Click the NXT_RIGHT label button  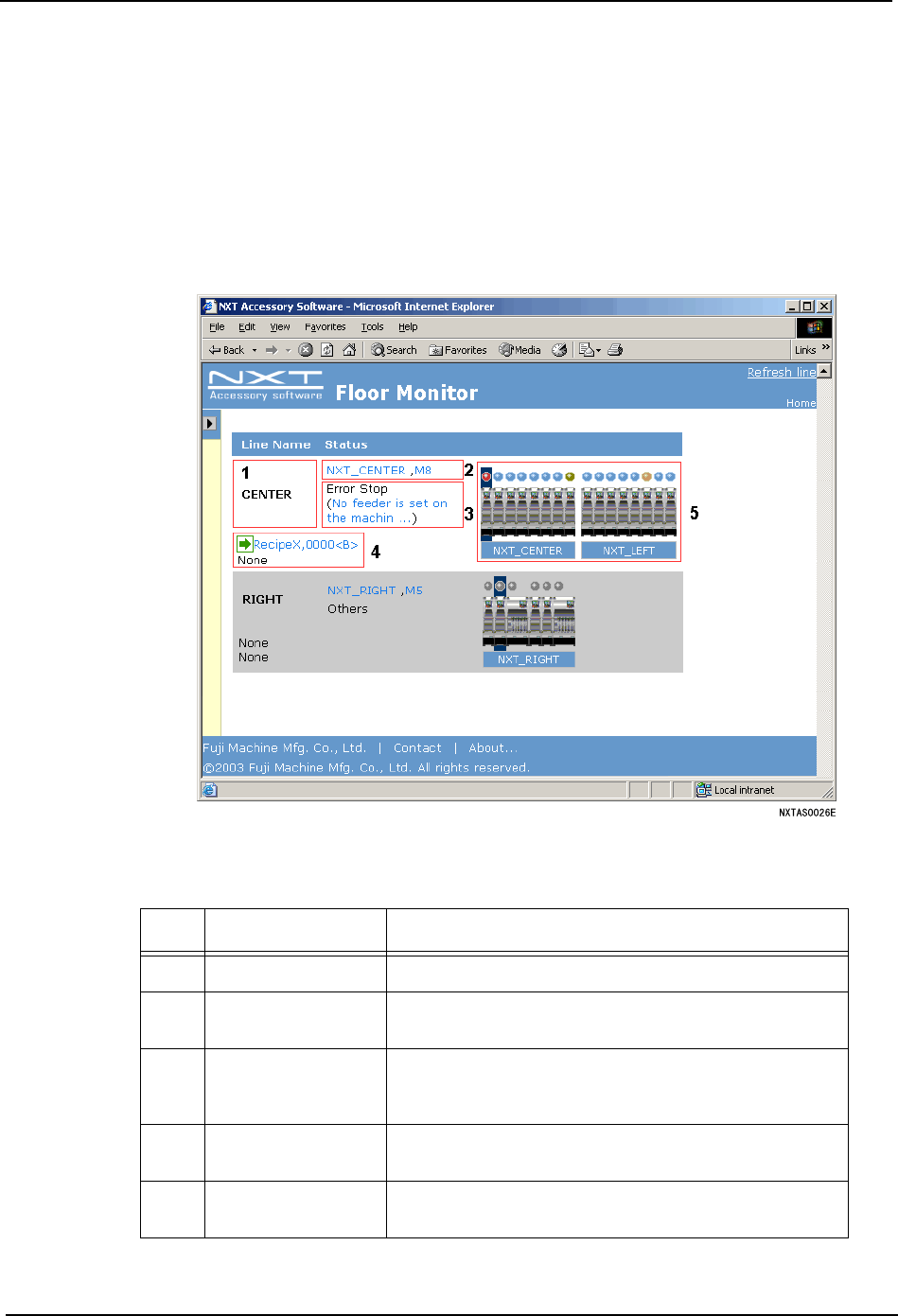(x=529, y=659)
